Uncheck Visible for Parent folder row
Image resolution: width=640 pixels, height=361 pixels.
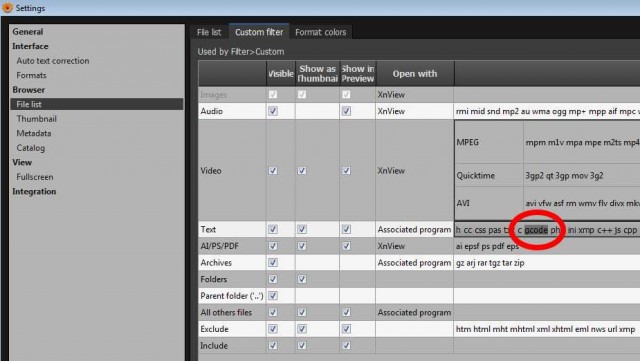pyautogui.click(x=273, y=296)
